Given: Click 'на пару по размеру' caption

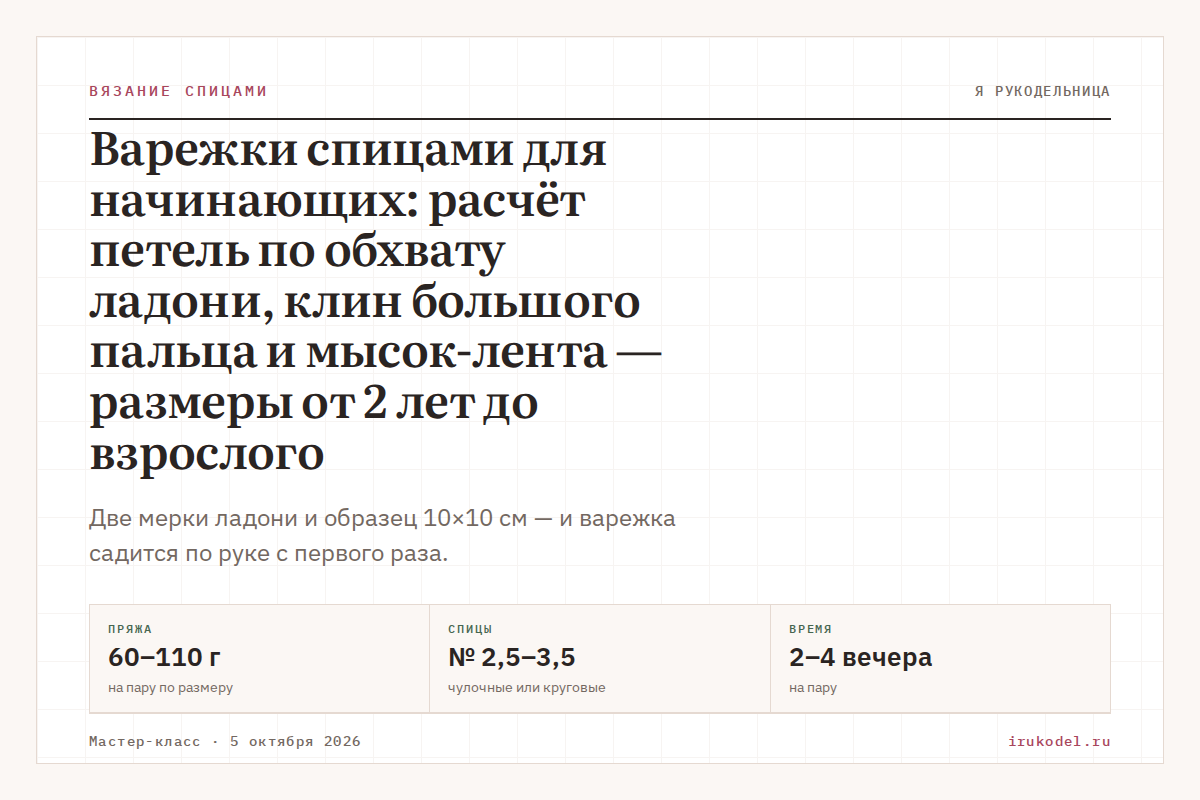Looking at the screenshot, I should 170,688.
